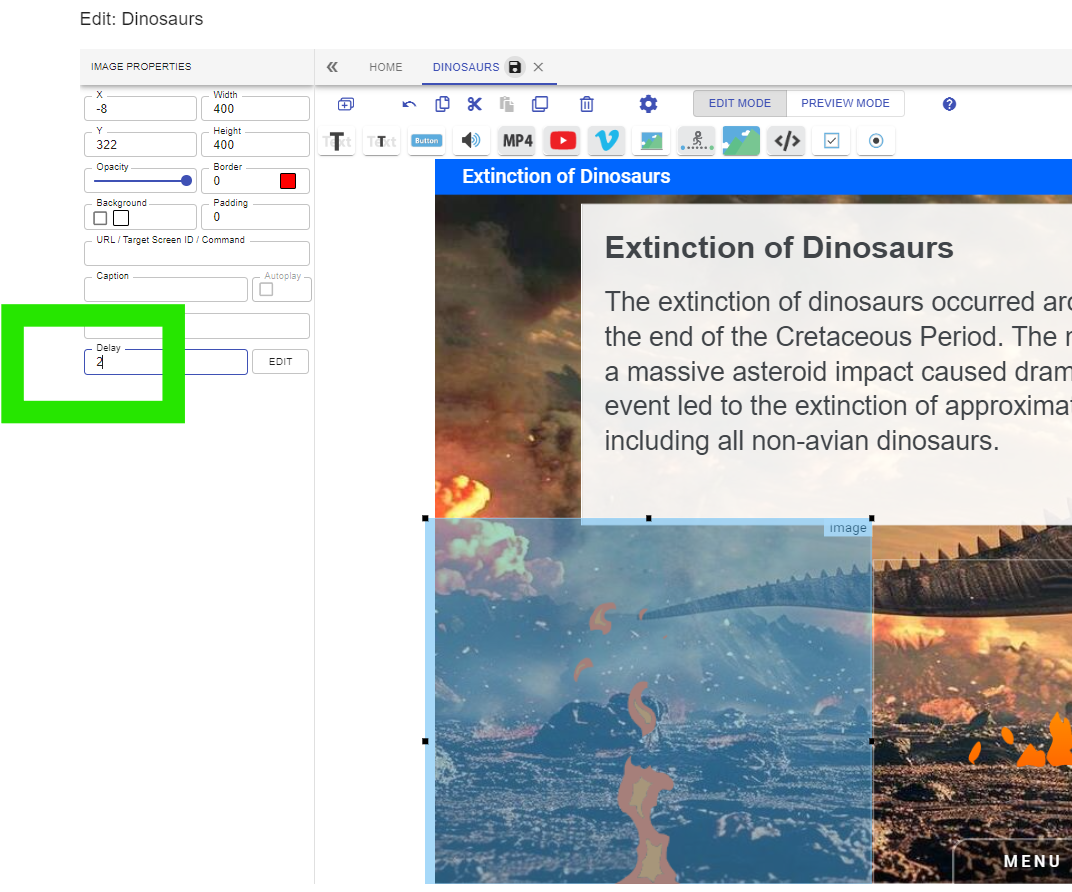This screenshot has width=1072, height=892.
Task: Cut the selected element with scissors
Action: (x=474, y=104)
